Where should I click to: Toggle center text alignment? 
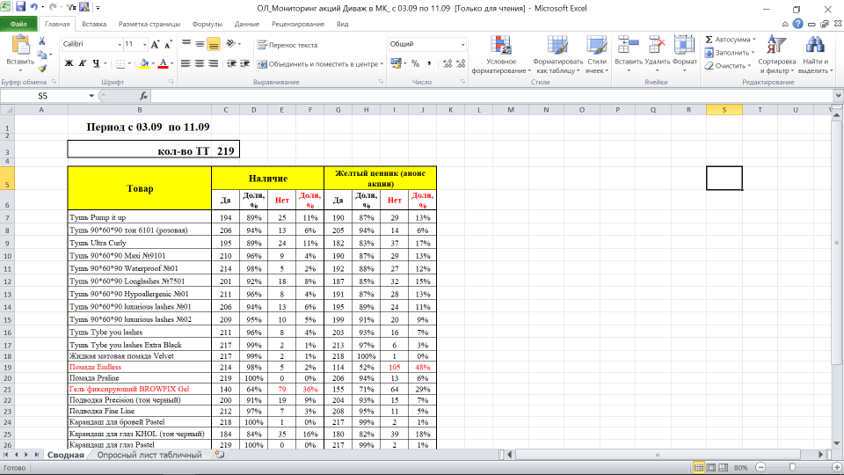click(200, 64)
